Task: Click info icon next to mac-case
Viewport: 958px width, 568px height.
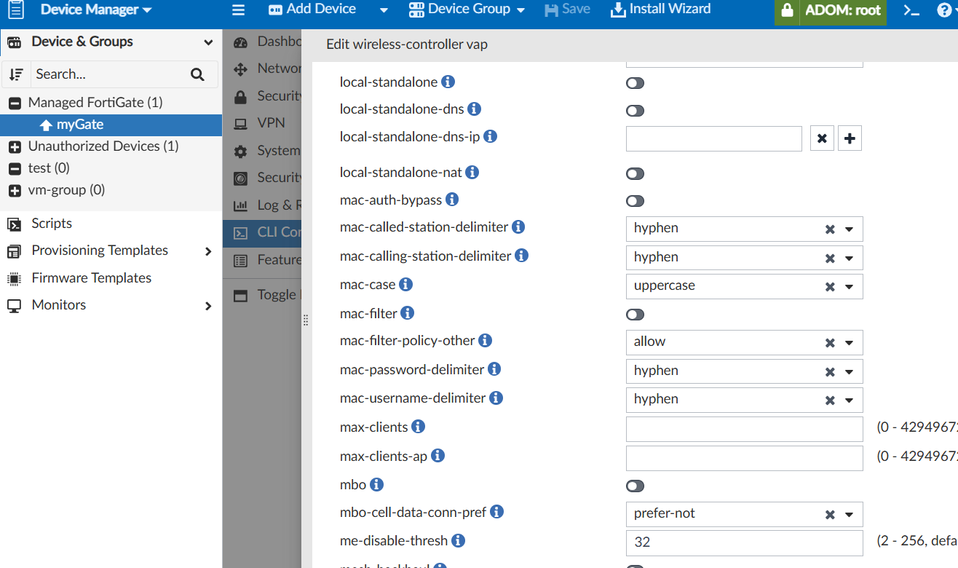Action: pyautogui.click(x=406, y=285)
